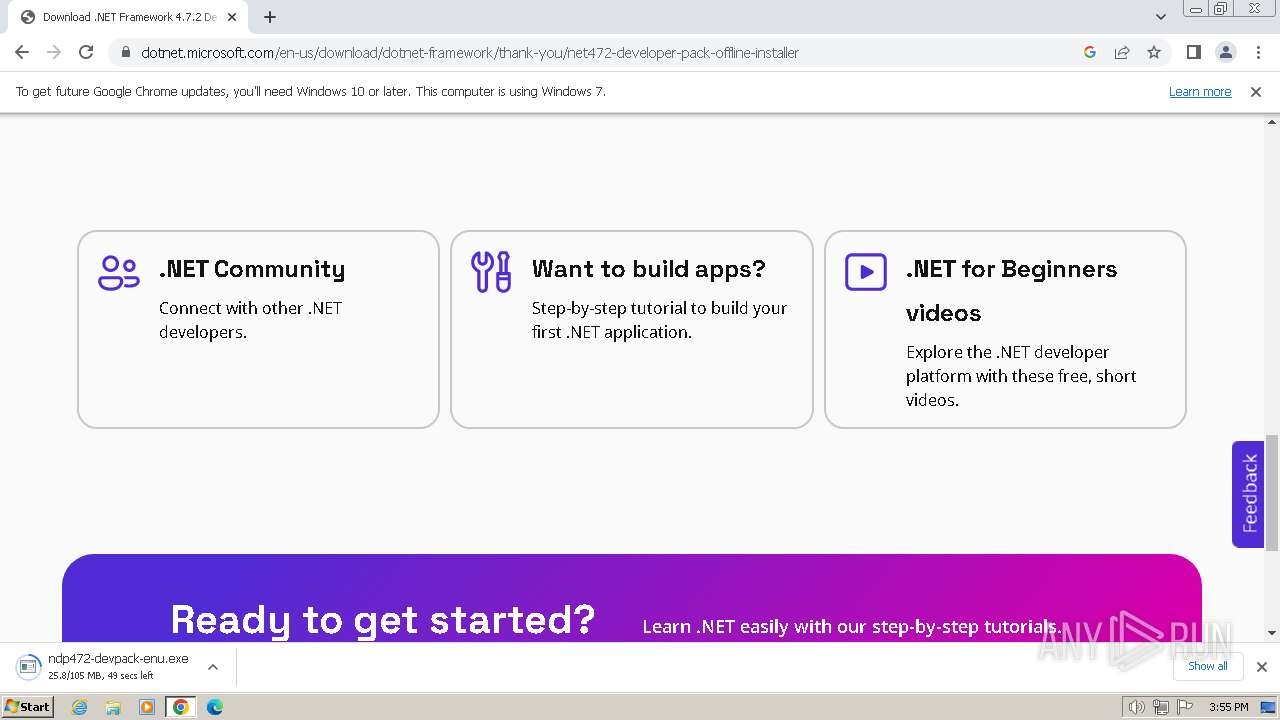Open Windows Media Player from taskbar
The width and height of the screenshot is (1280, 720).
click(147, 707)
